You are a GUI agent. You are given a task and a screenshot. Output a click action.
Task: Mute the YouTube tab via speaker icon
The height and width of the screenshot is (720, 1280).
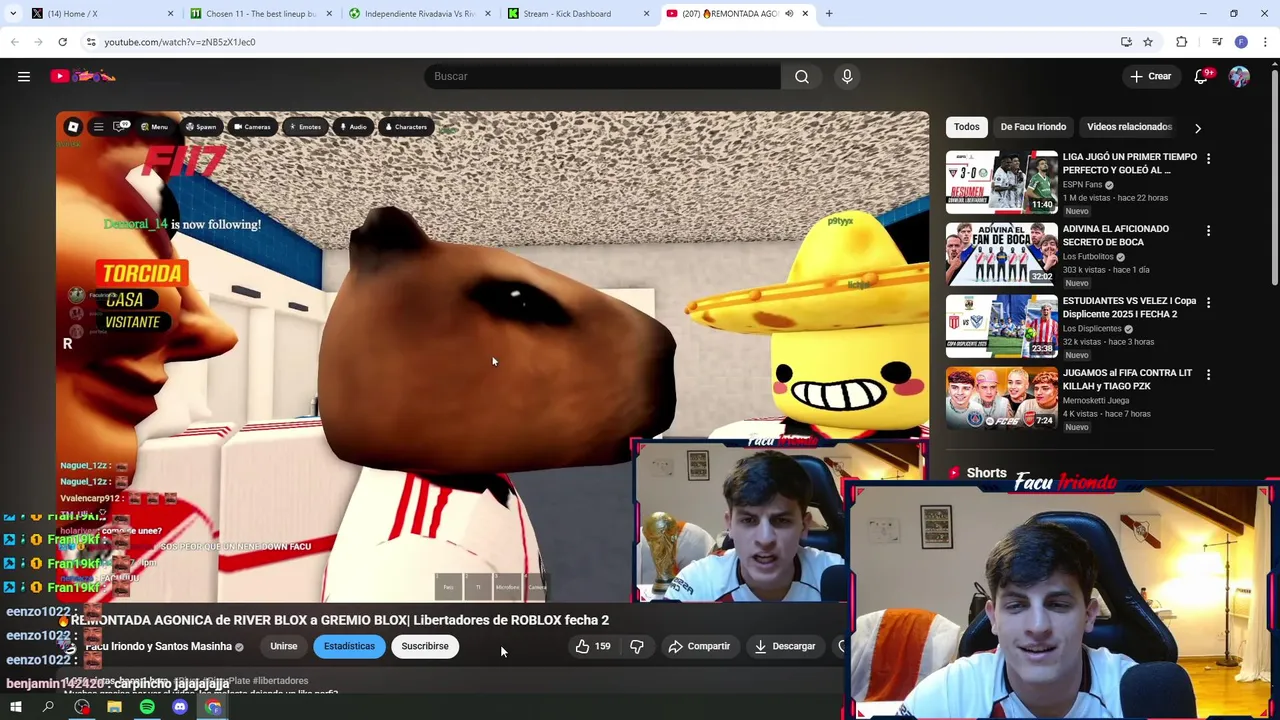[x=789, y=14]
